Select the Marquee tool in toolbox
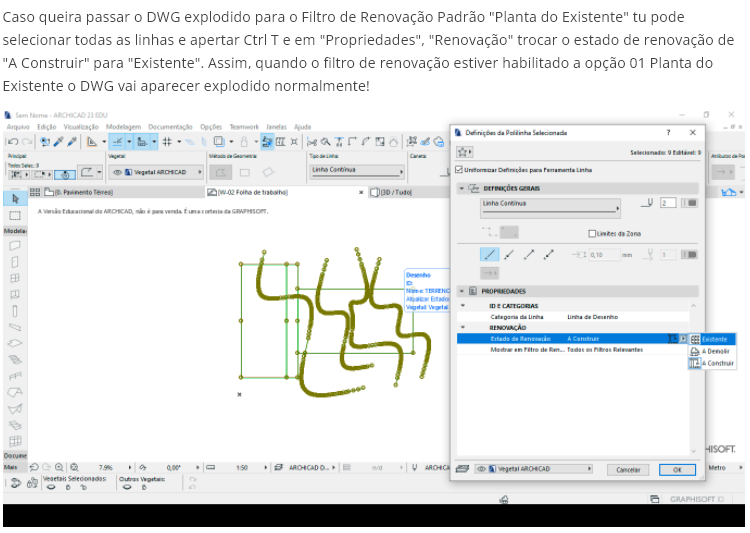Viewport: 750px width, 533px height. coord(15,215)
